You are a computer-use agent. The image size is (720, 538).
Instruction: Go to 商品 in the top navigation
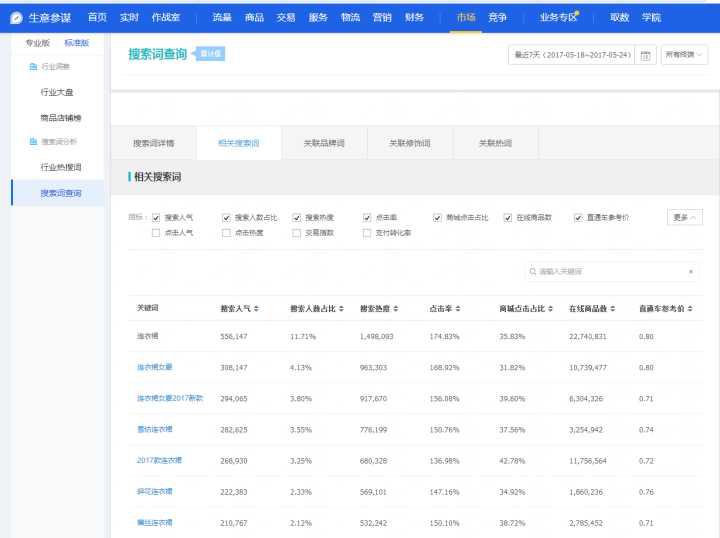(x=254, y=17)
